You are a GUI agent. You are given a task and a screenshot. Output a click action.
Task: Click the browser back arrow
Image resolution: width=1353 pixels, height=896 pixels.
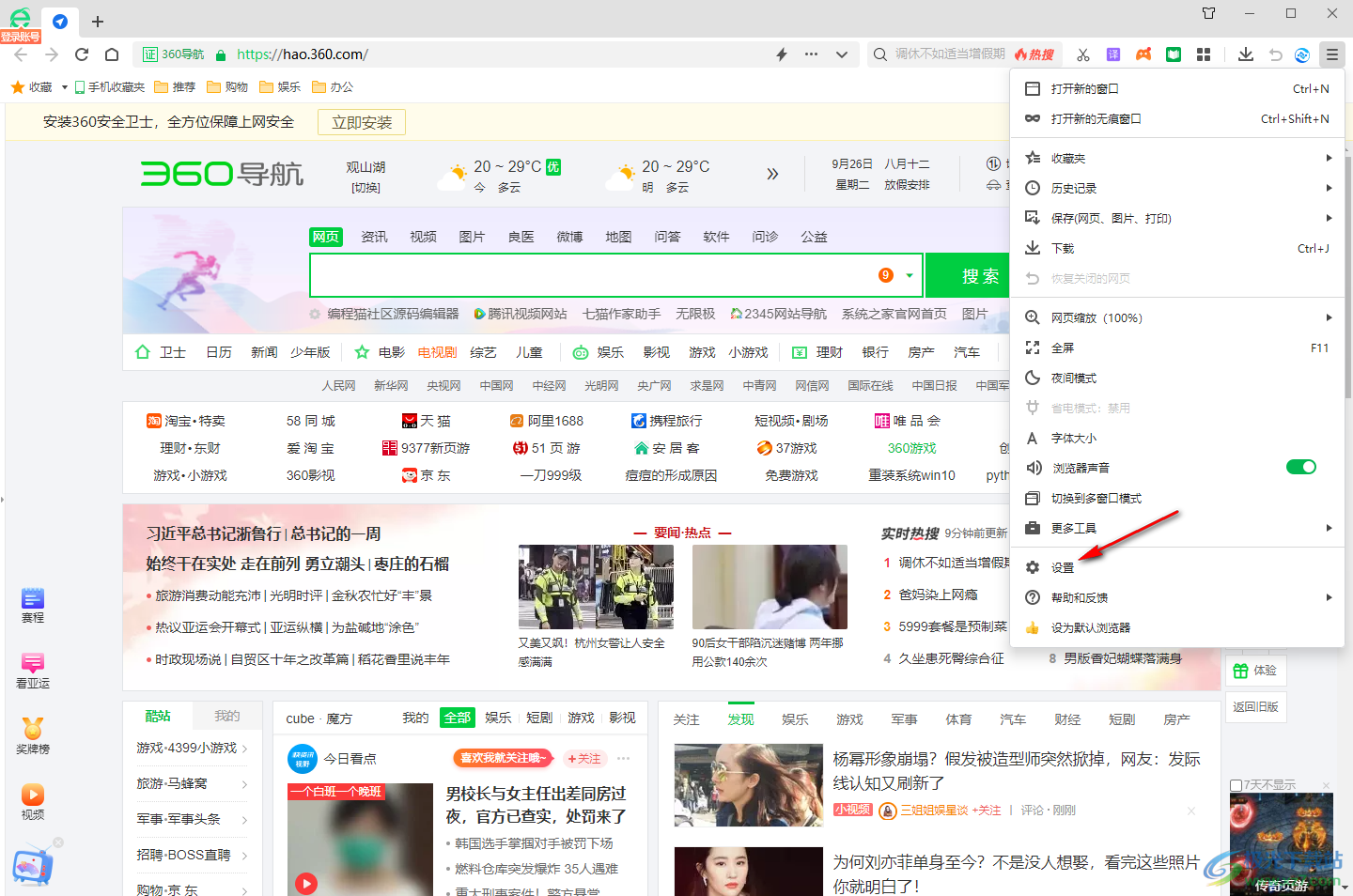click(x=21, y=54)
